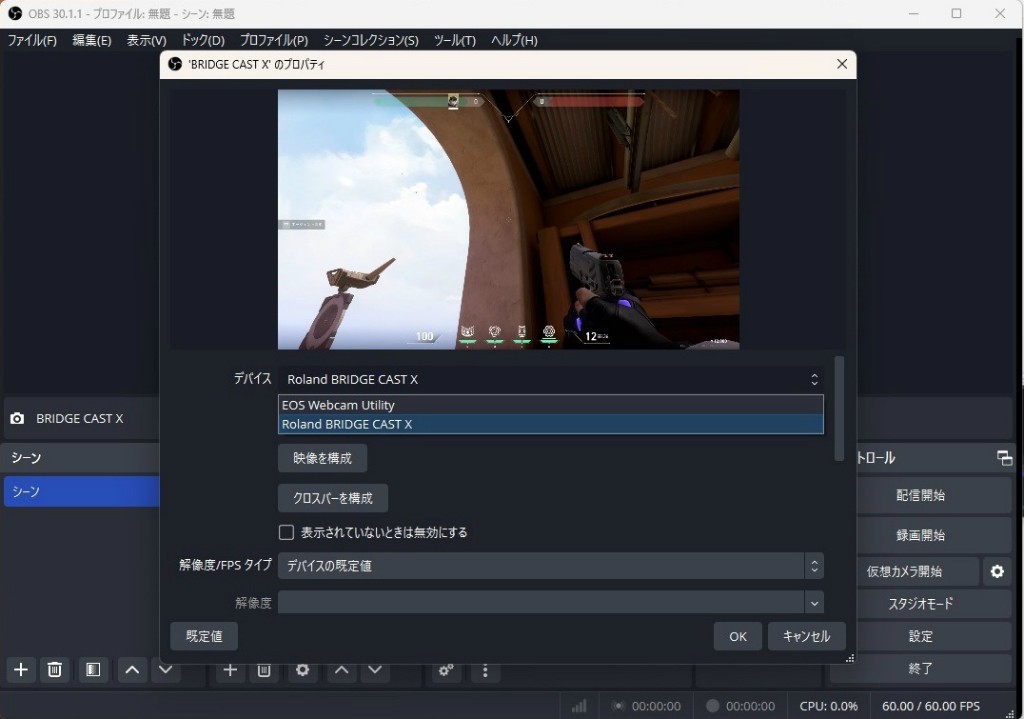Delete the selected scene using the trash icon in the Scenes dock
Screen dimensions: 1024x719
pyautogui.click(x=55, y=669)
